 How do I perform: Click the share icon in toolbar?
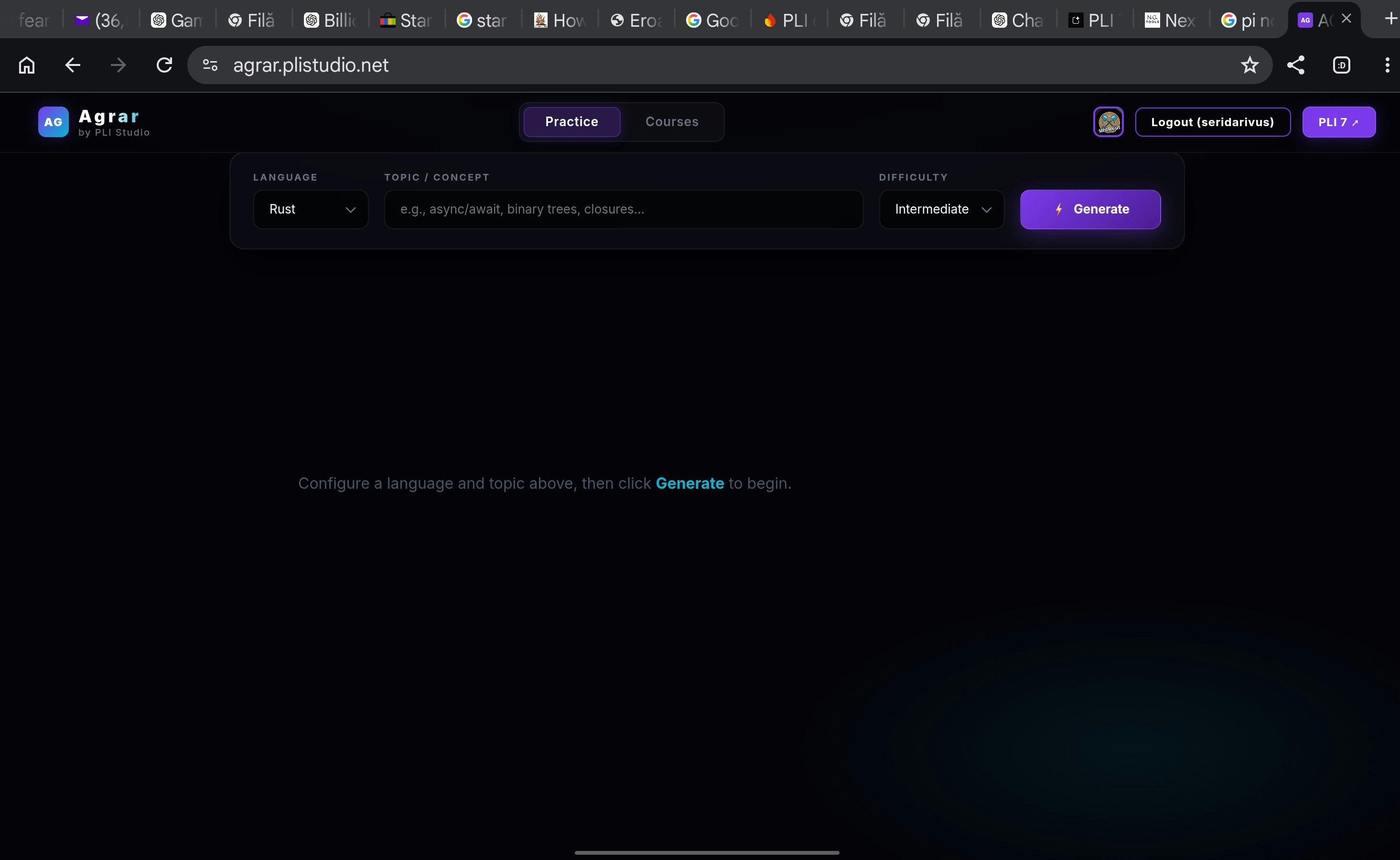pyautogui.click(x=1296, y=65)
